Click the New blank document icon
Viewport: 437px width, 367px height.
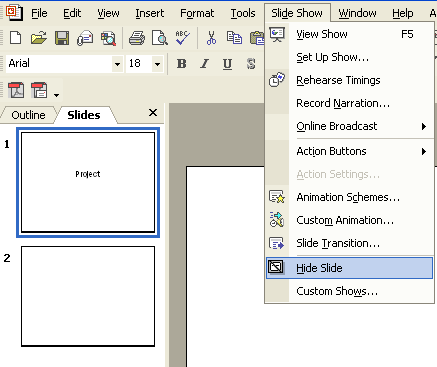[15, 38]
